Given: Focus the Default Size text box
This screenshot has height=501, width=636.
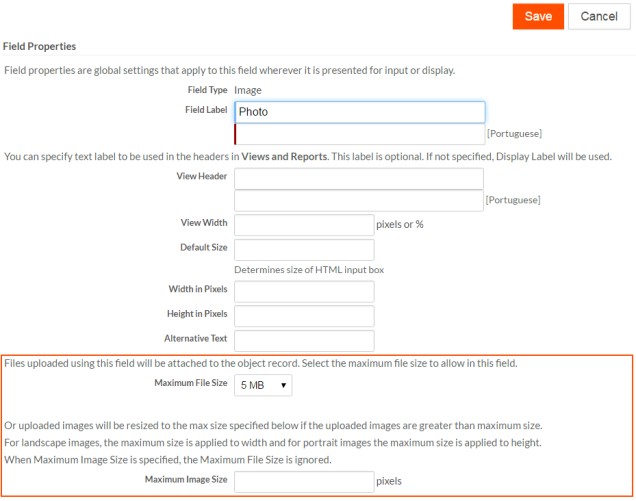Looking at the screenshot, I should (x=304, y=249).
